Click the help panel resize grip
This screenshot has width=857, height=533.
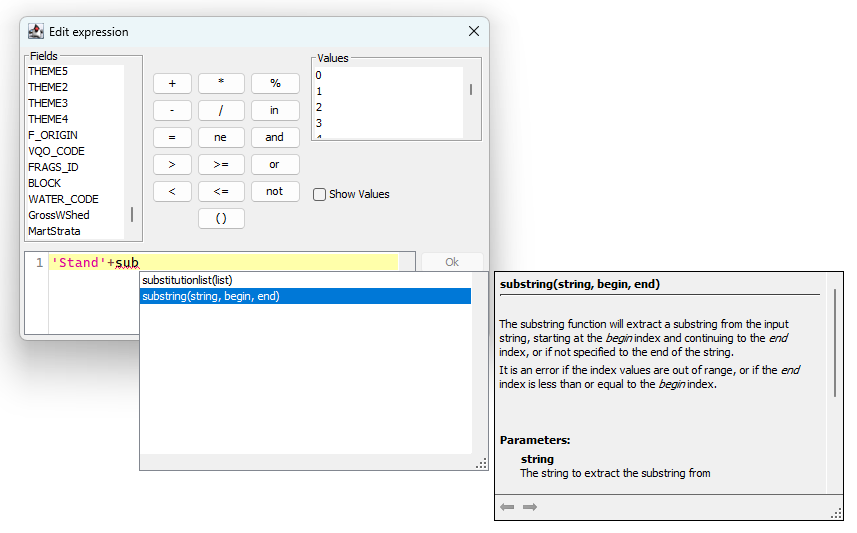[x=836, y=513]
